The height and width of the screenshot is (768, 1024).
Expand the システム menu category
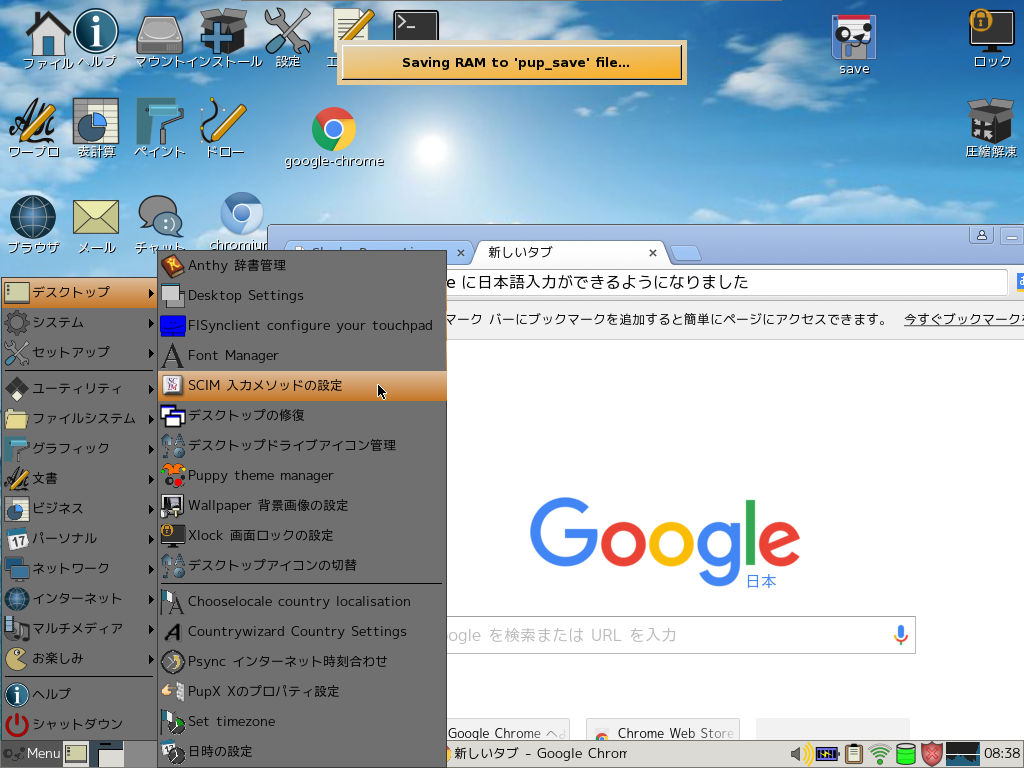(x=80, y=322)
